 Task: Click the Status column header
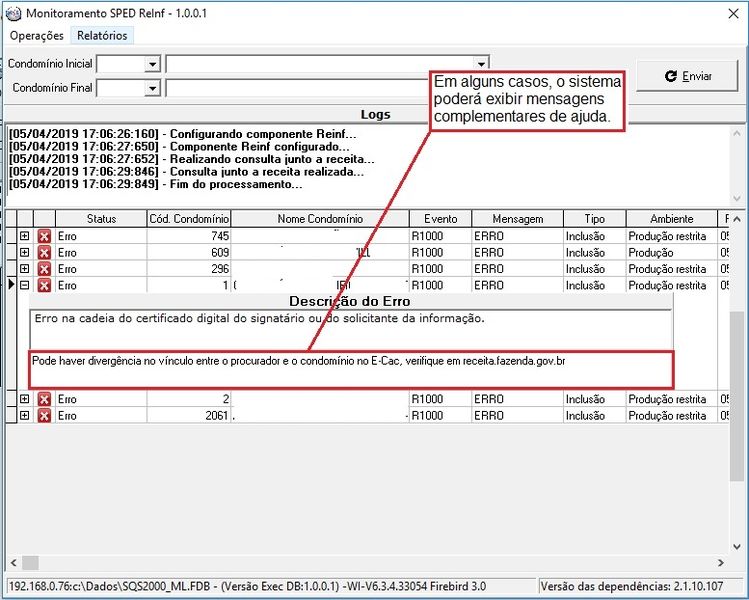point(101,219)
